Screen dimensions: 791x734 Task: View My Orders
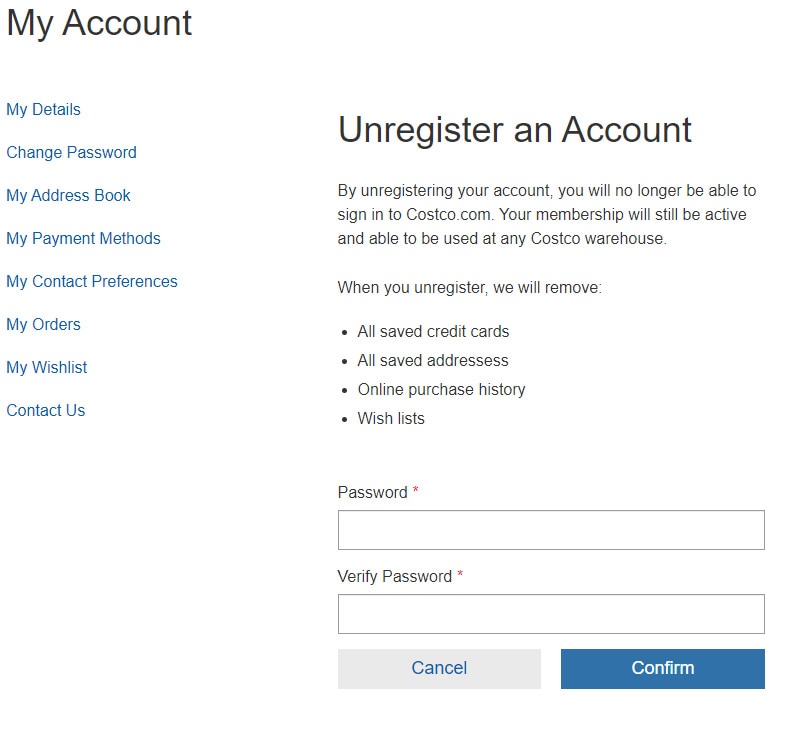pos(43,324)
